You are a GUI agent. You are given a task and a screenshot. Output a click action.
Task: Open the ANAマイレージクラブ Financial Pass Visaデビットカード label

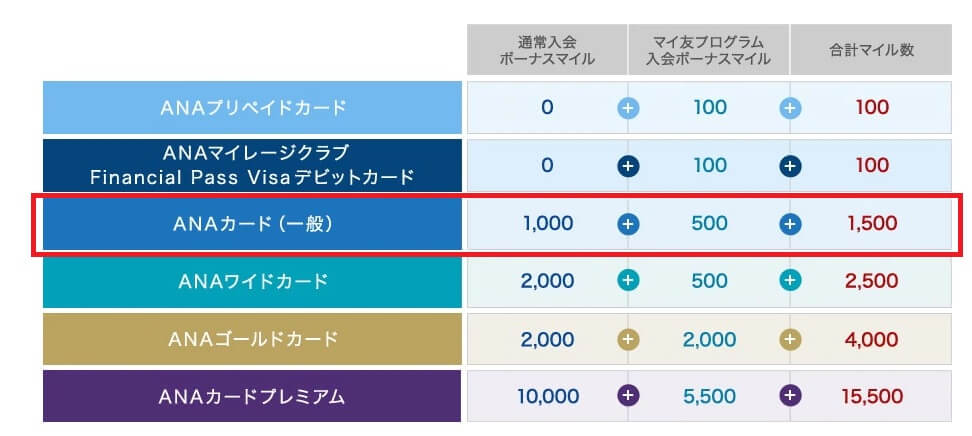click(x=253, y=166)
